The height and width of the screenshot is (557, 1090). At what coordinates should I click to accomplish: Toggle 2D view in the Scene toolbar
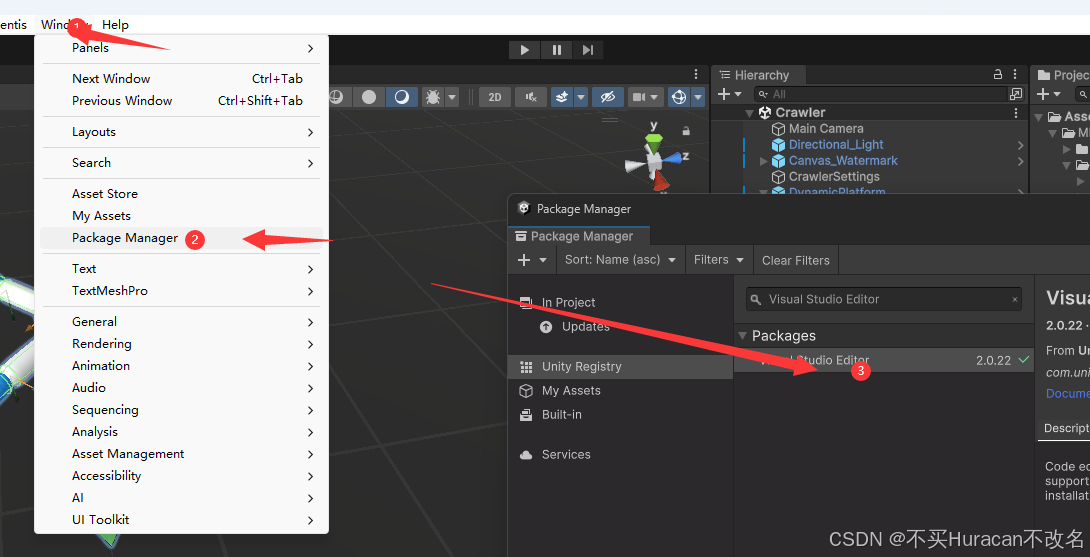(495, 97)
